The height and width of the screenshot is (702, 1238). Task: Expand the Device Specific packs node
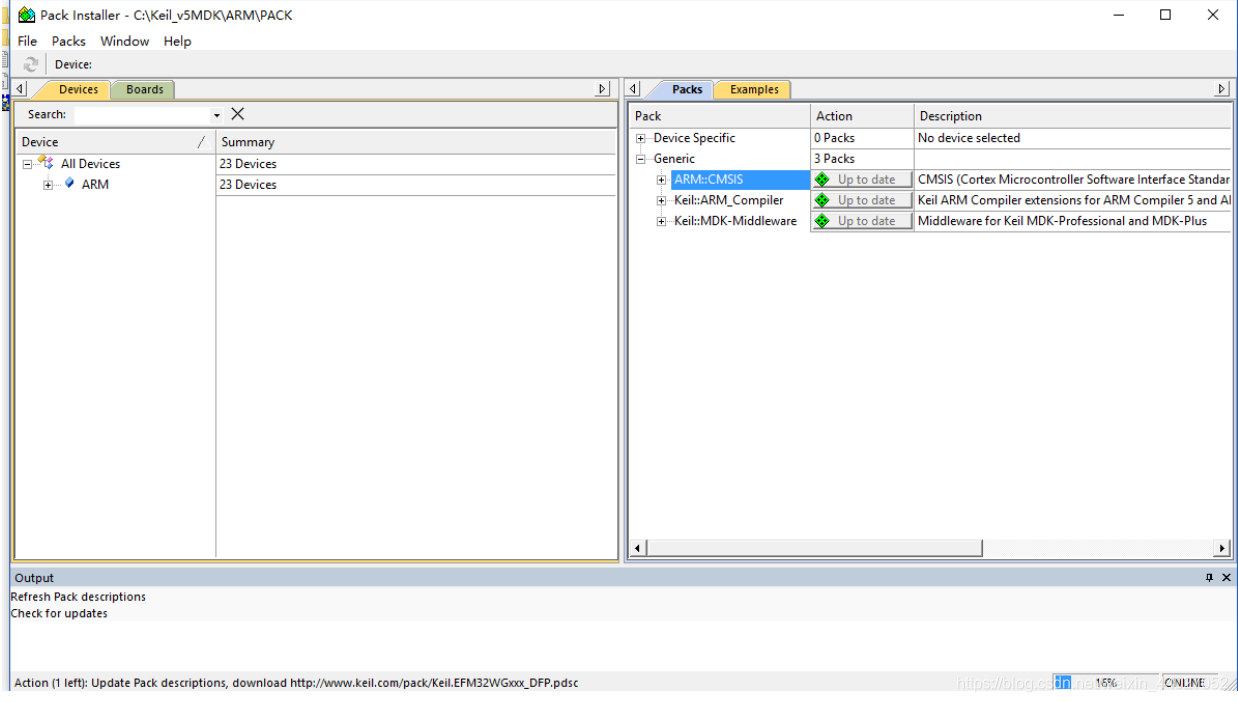click(641, 138)
